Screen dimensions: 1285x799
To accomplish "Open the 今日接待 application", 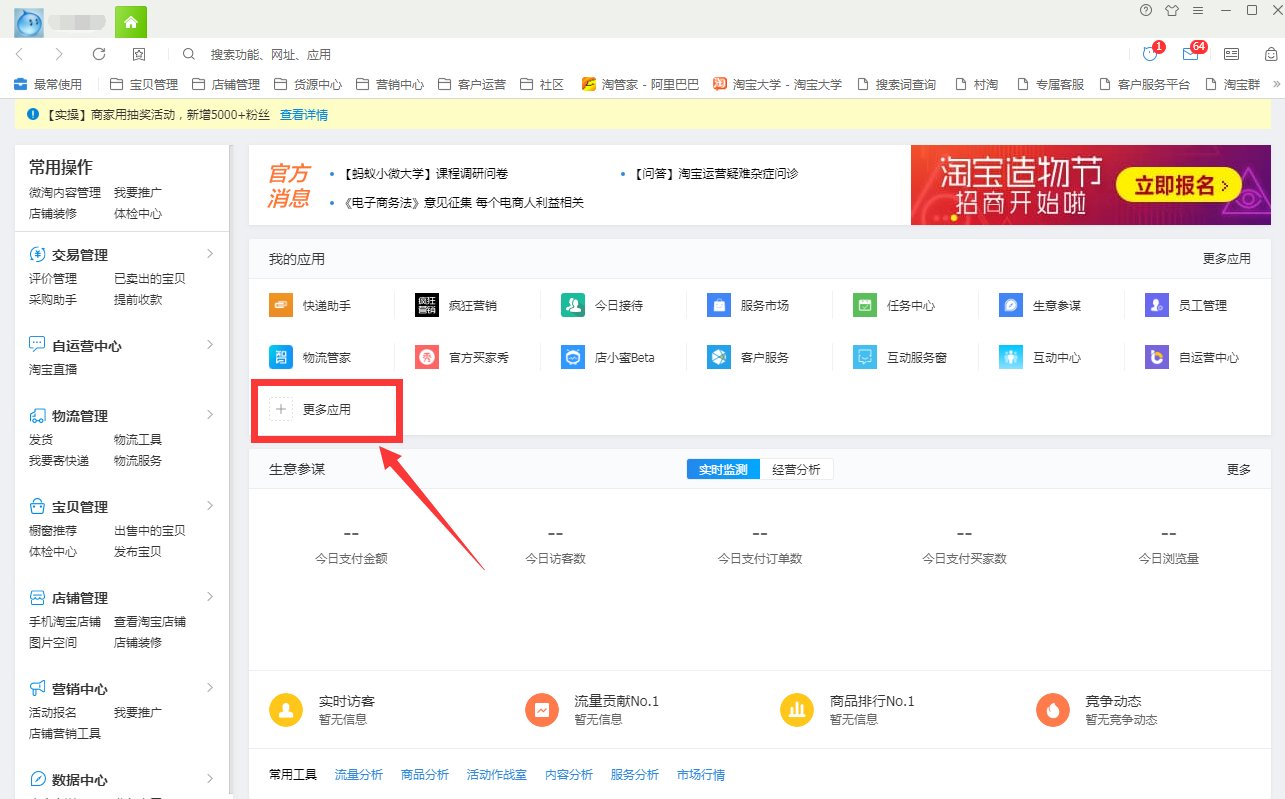I will click(x=601, y=304).
